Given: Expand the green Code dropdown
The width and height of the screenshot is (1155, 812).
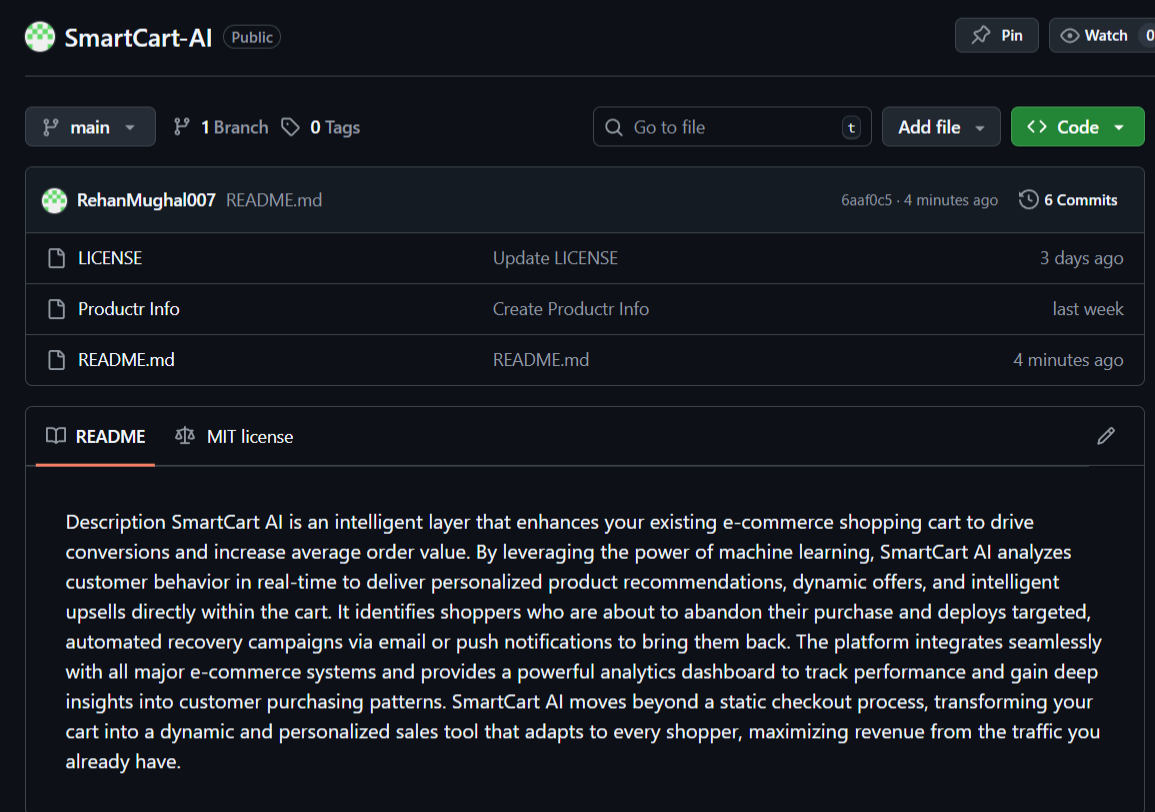Looking at the screenshot, I should 1077,127.
